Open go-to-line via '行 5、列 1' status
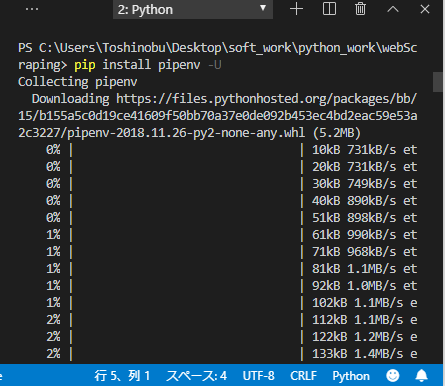 click(122, 376)
